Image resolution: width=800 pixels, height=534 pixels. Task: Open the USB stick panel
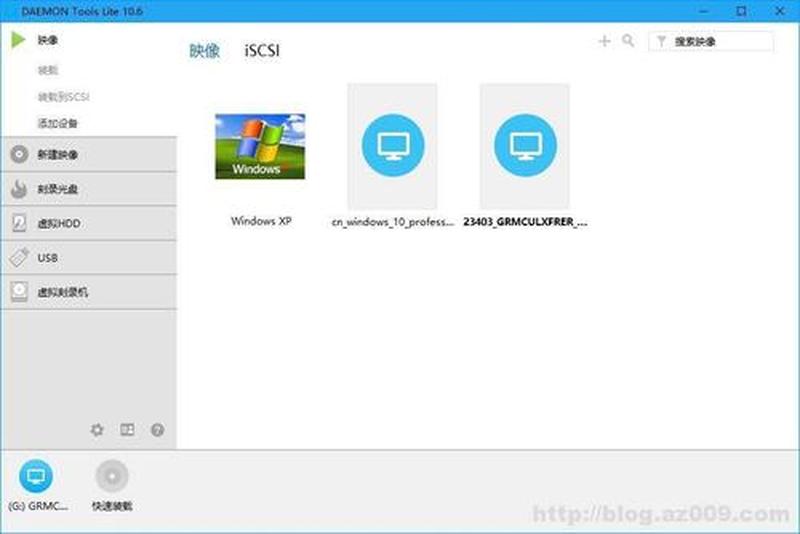(89, 258)
